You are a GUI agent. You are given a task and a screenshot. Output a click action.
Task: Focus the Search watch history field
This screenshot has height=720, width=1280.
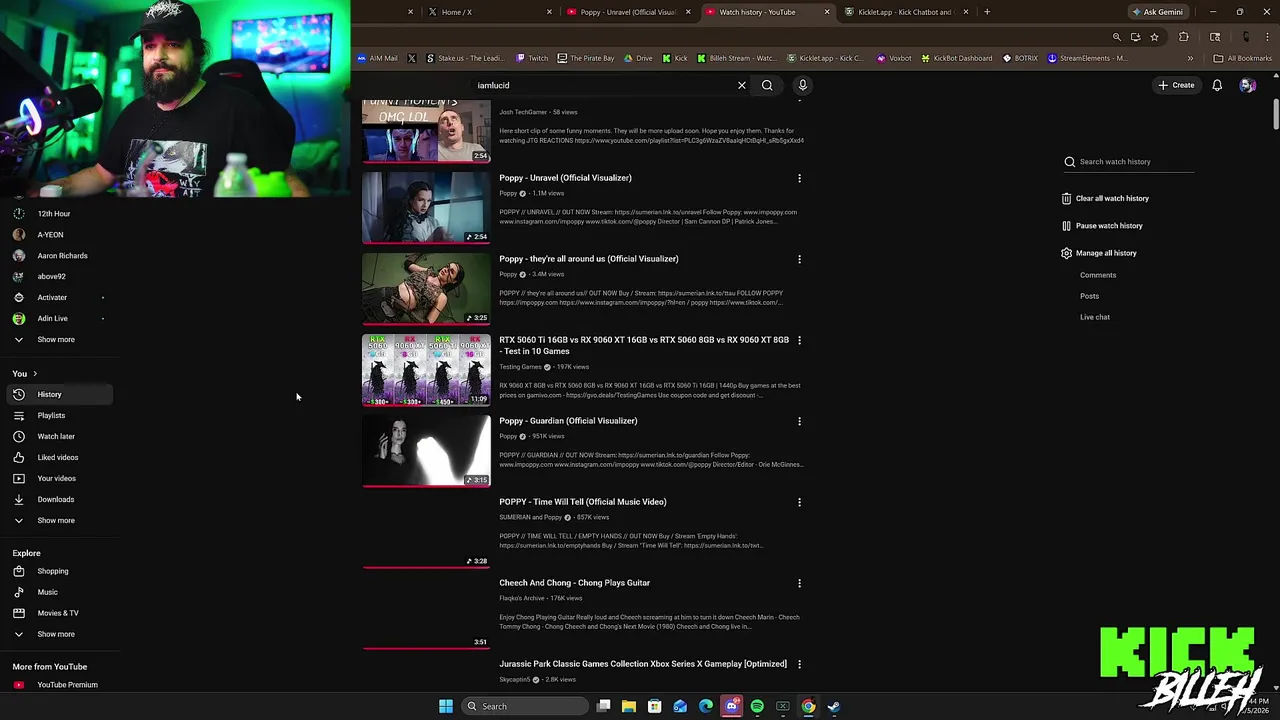point(1129,162)
